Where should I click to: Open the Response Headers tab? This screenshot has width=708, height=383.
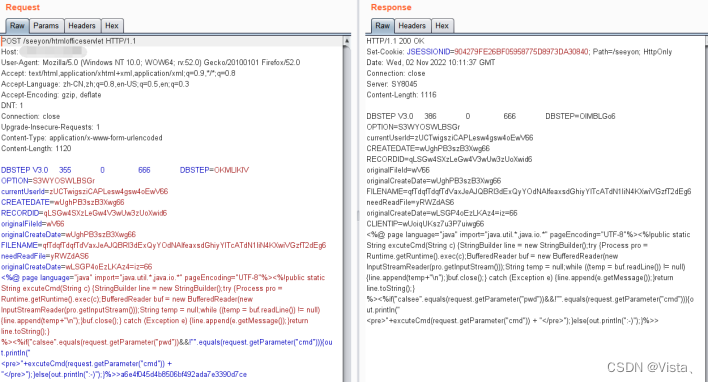click(x=412, y=26)
